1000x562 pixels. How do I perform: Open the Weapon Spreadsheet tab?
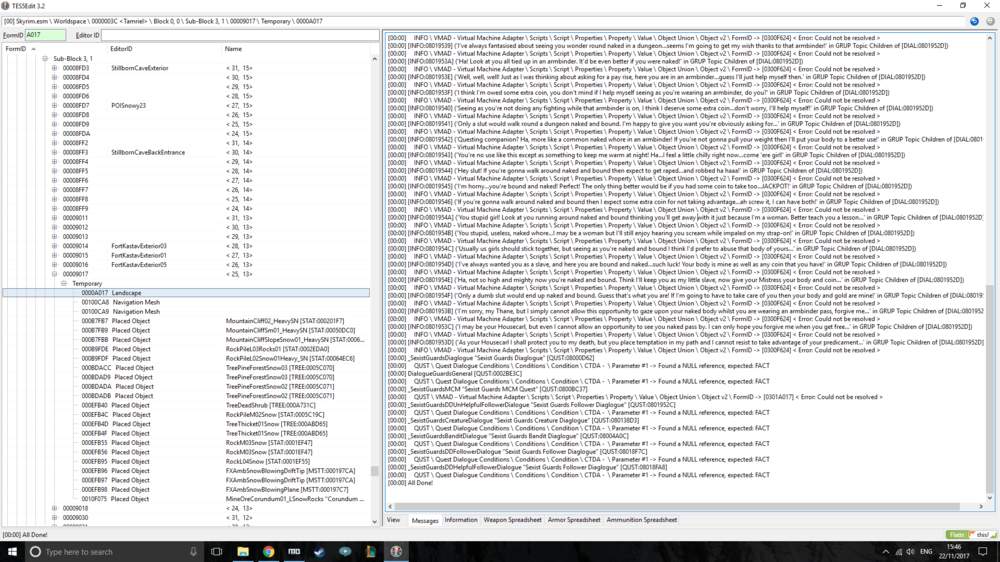[512, 520]
